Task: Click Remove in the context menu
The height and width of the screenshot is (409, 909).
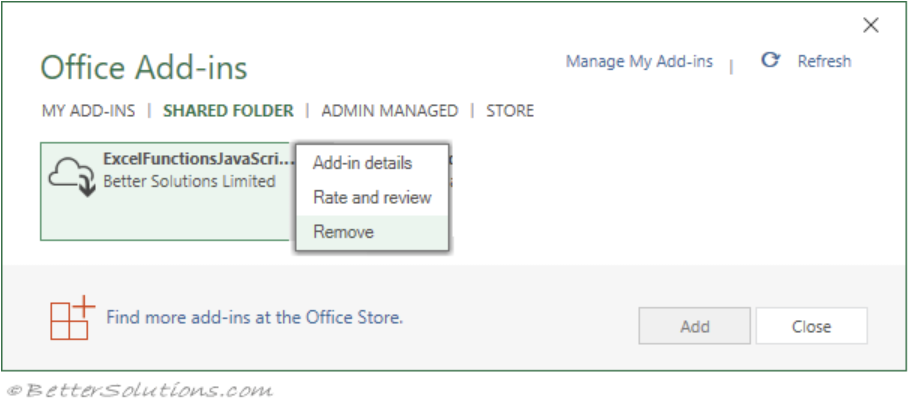Action: coord(343,232)
